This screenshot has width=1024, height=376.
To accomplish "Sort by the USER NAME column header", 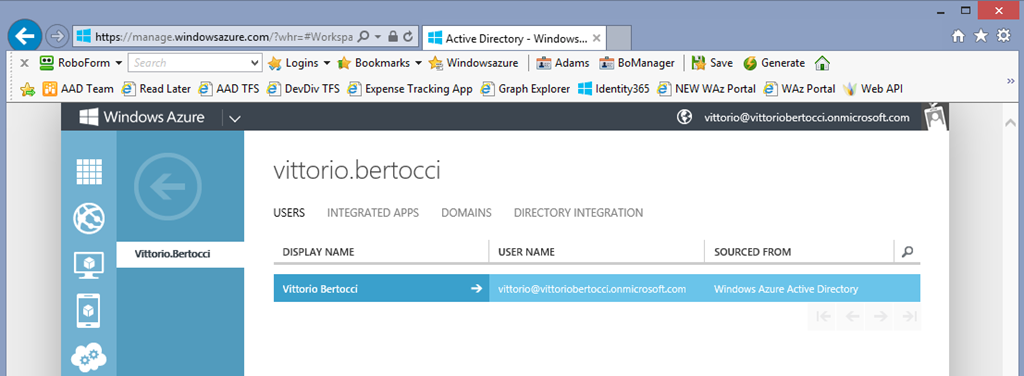I will (x=597, y=252).
